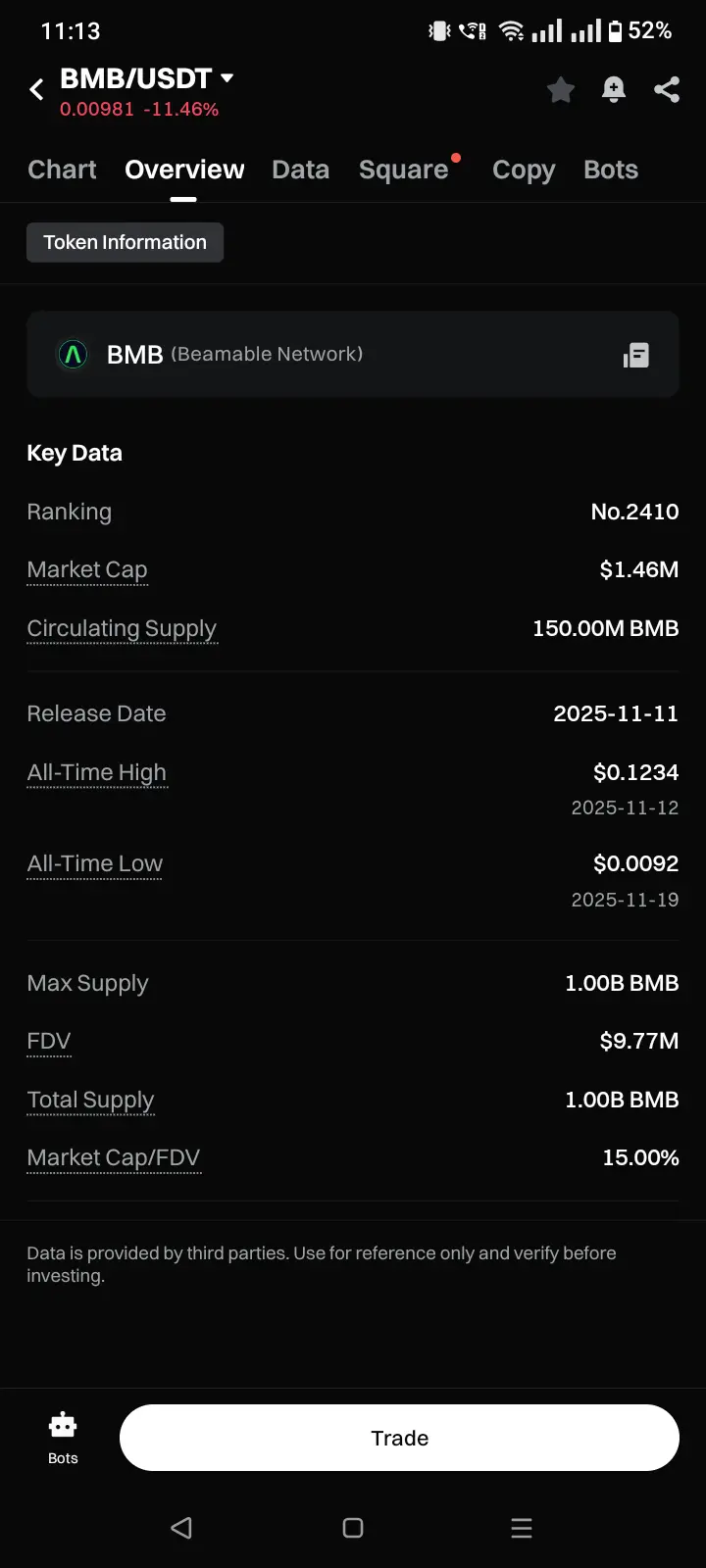Expand the BMB/USDT pair dropdown
Image resolution: width=706 pixels, height=1568 pixels.
[227, 77]
